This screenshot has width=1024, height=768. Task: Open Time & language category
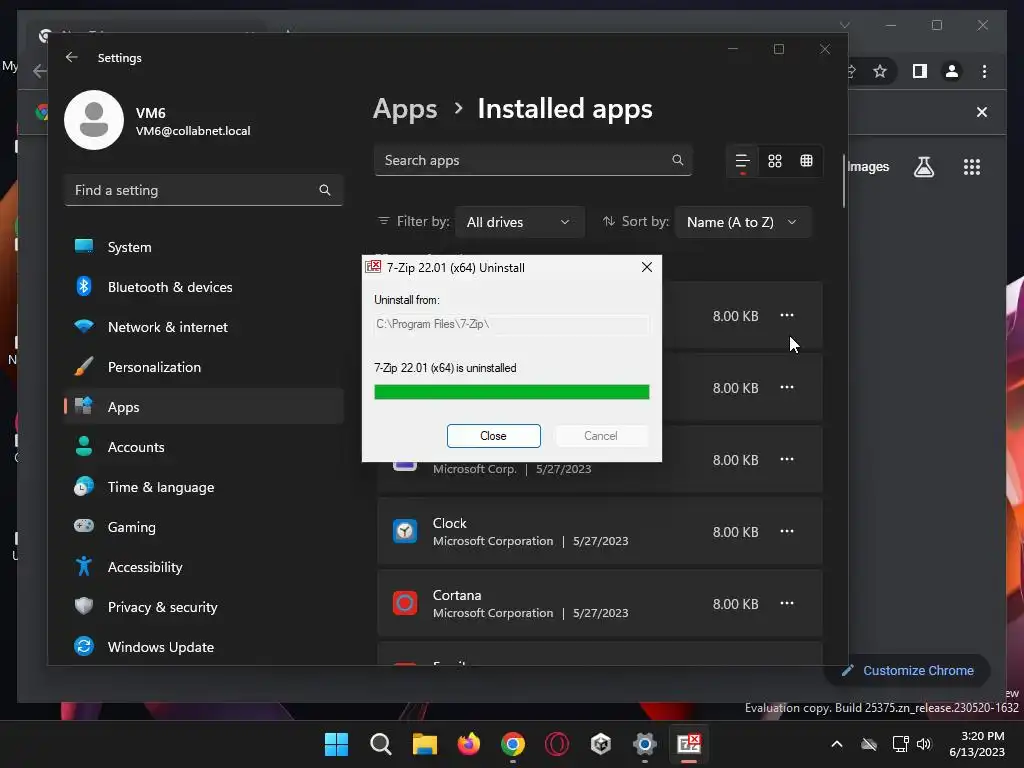(204, 487)
